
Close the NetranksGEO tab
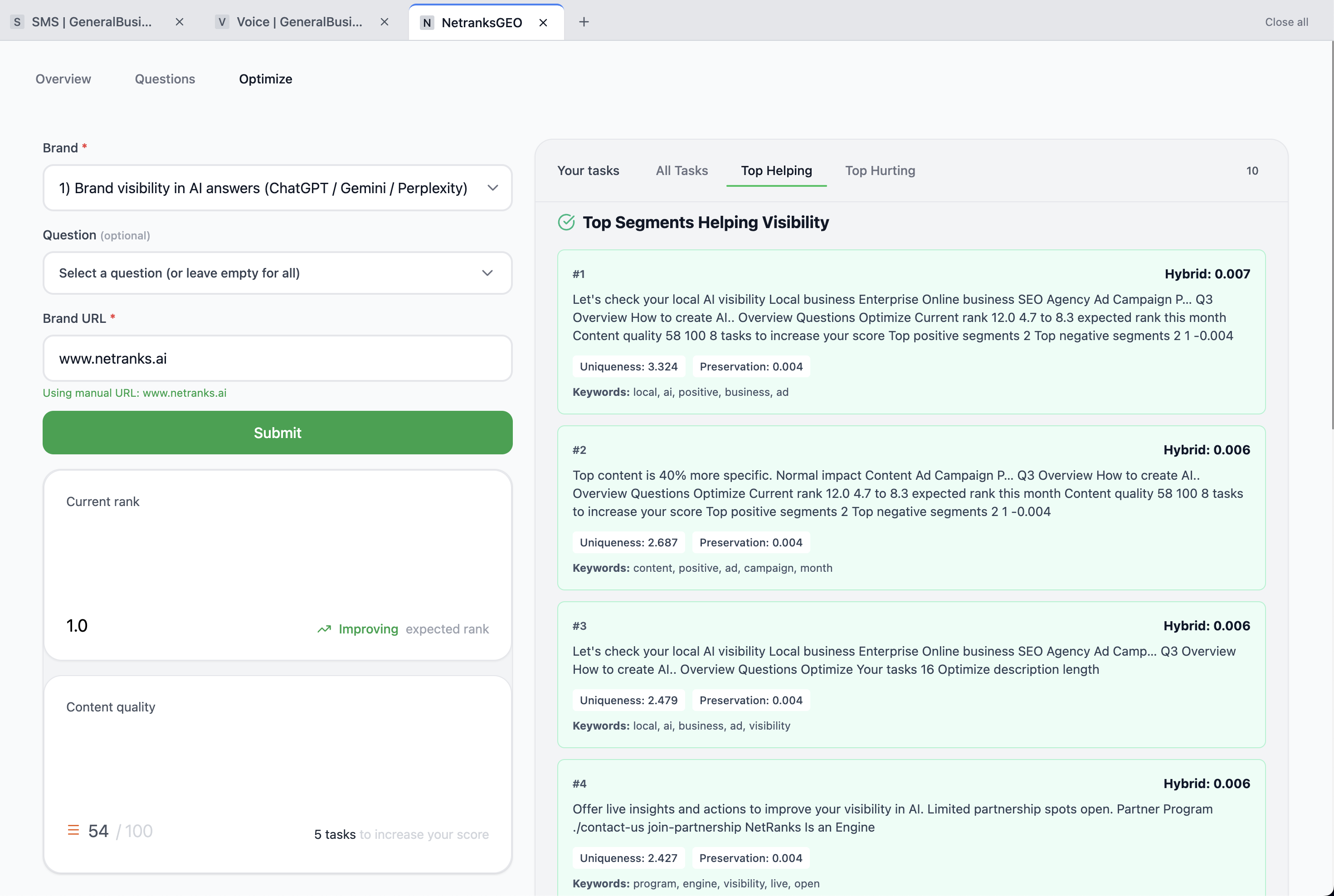543,22
